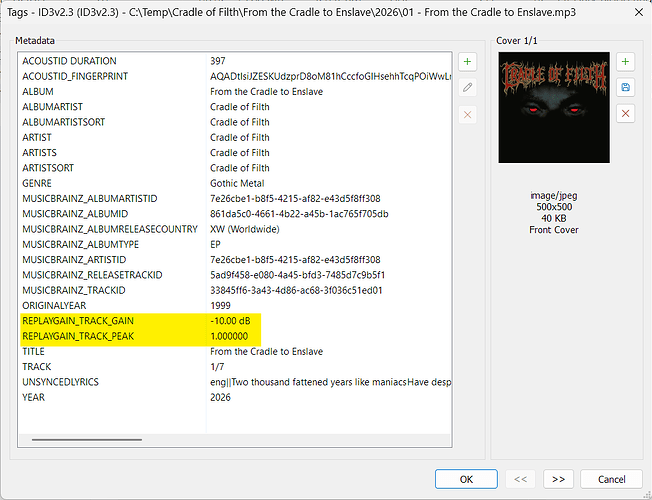The image size is (652, 500).
Task: Select REPLAYGAIN_TRACK_PEAK field name
Action: click(78, 336)
